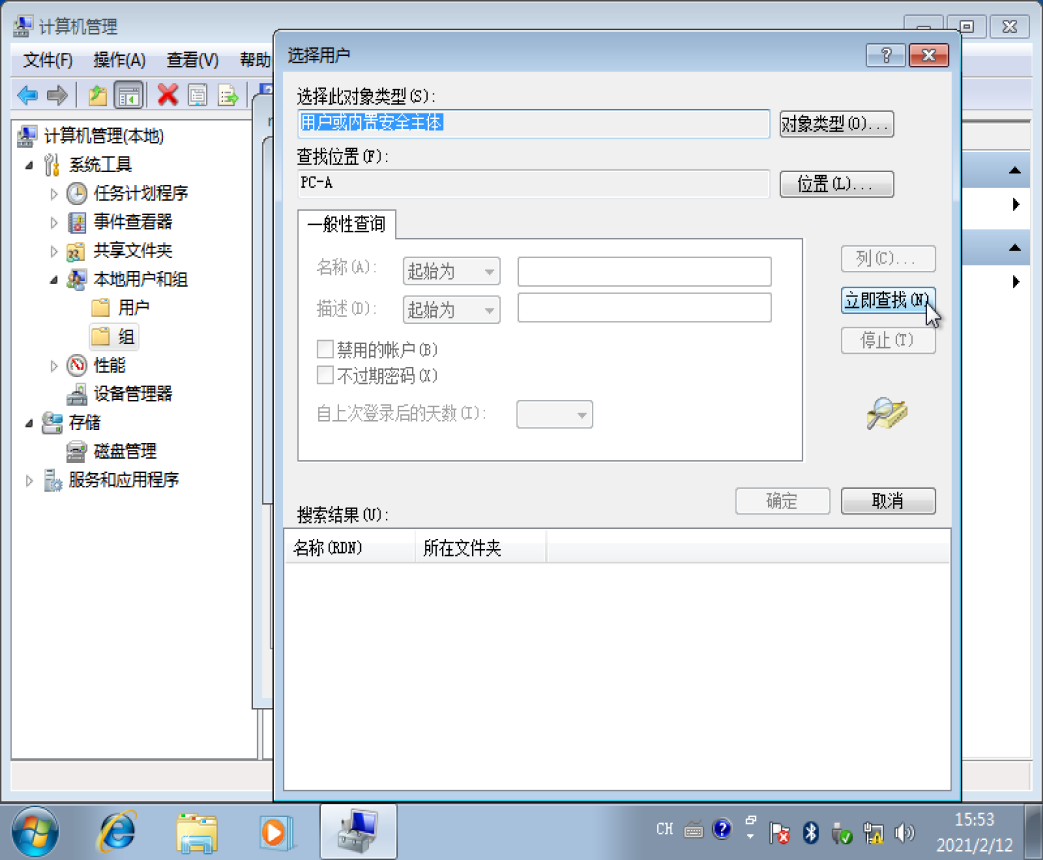Click the 名称 query text field
Screen dimensions: 1043x860
click(645, 271)
